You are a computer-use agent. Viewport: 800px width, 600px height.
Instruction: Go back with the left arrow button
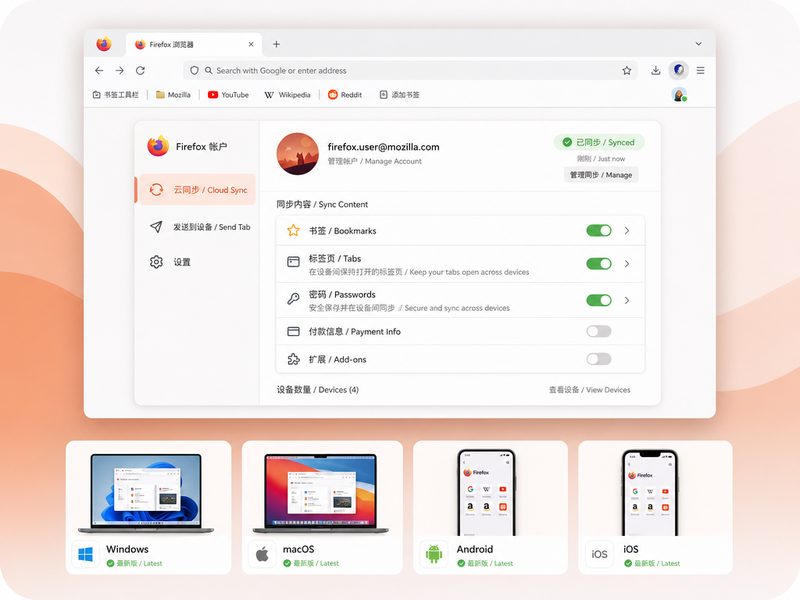[x=99, y=70]
